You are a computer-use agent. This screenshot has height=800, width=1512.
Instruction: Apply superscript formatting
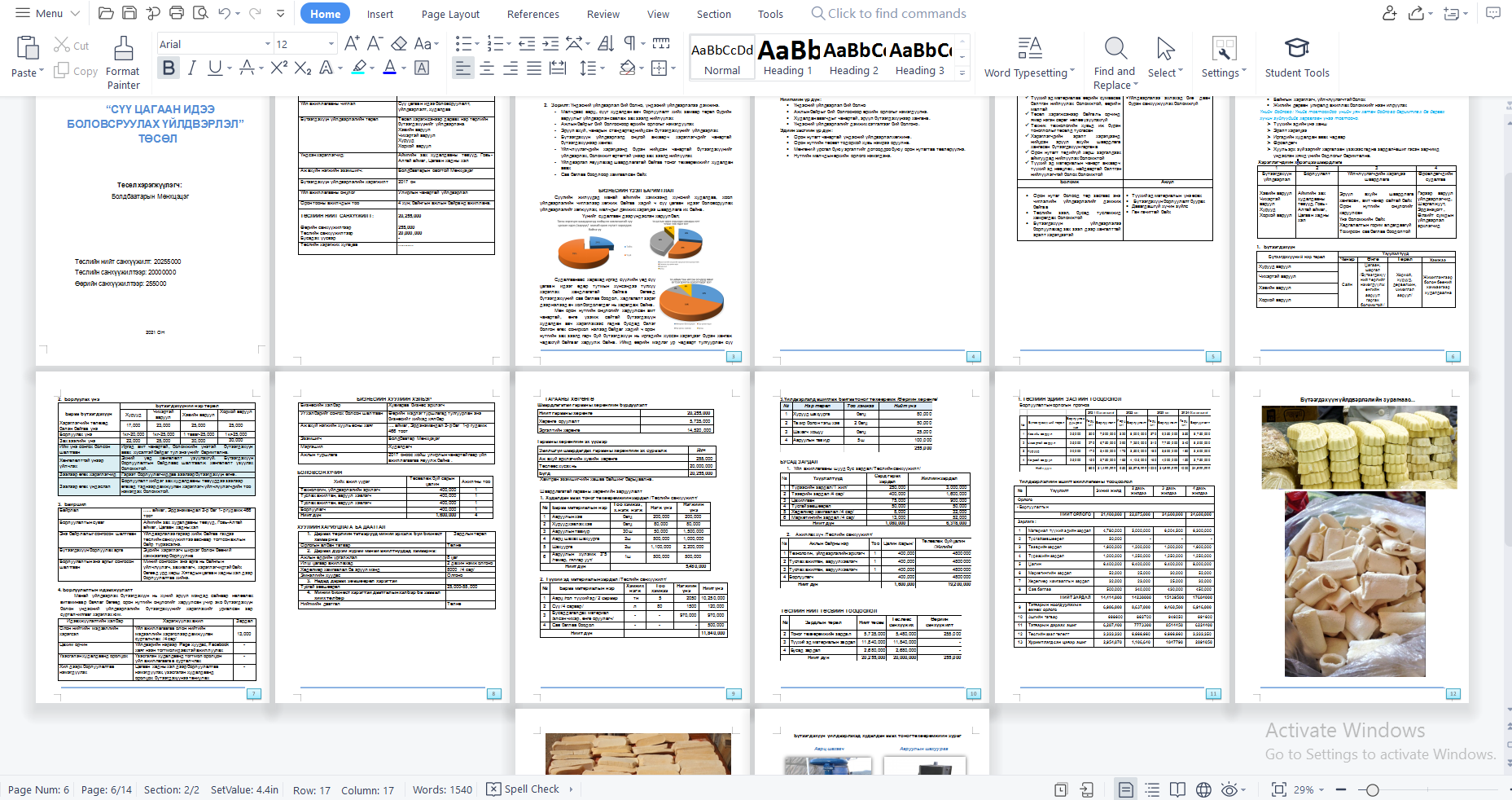click(279, 68)
